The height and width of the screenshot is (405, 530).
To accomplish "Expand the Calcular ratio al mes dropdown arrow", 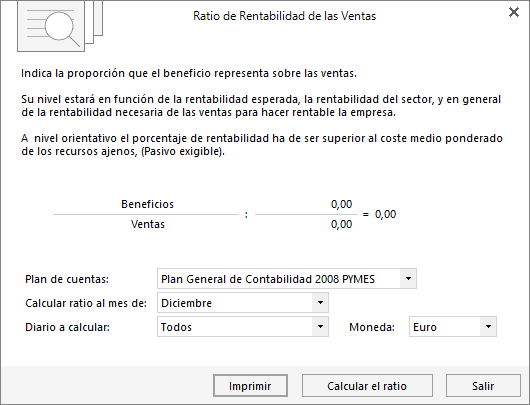I will 320,303.
